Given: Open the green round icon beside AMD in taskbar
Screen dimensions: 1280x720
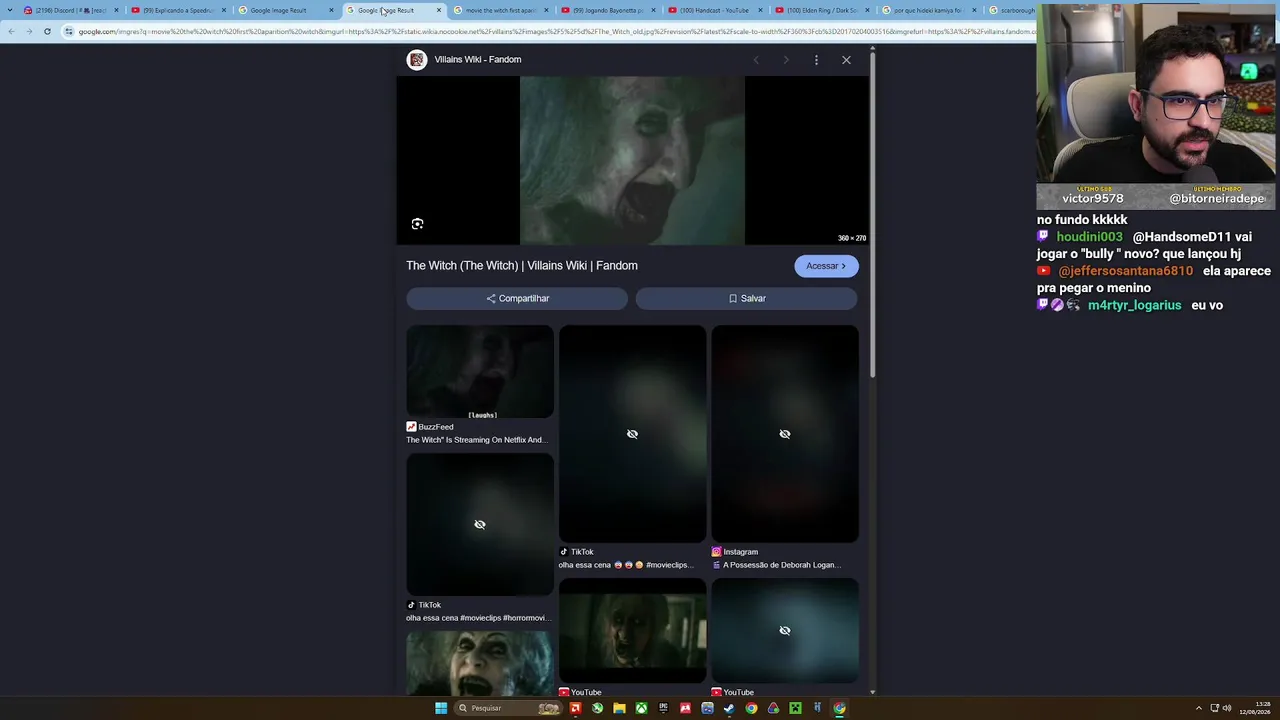Looking at the screenshot, I should tap(597, 708).
